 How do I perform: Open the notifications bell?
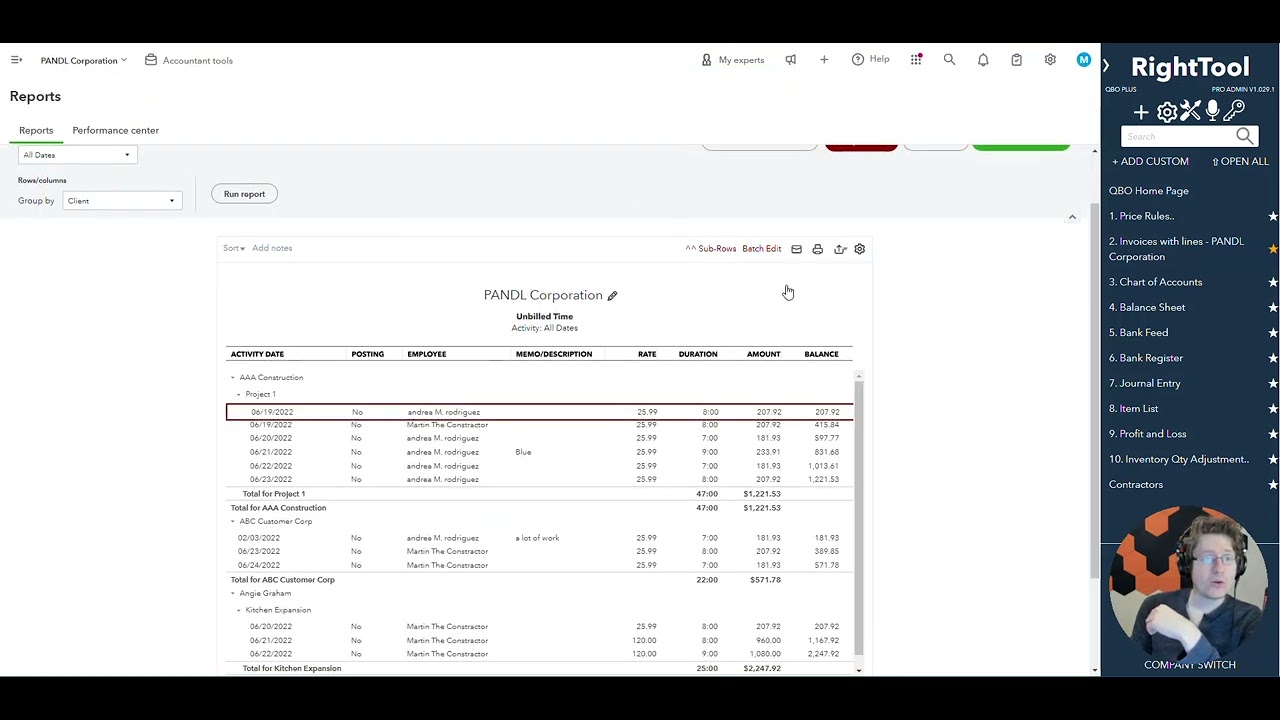point(983,60)
